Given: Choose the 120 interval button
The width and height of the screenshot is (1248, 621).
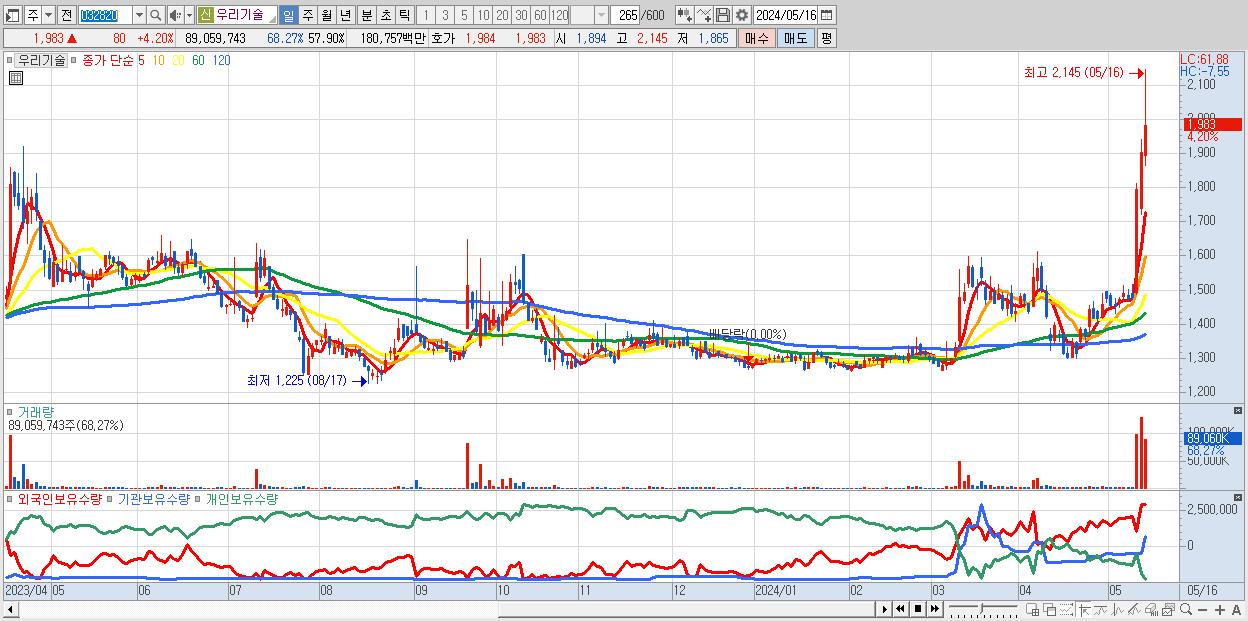Looking at the screenshot, I should click(x=559, y=15).
